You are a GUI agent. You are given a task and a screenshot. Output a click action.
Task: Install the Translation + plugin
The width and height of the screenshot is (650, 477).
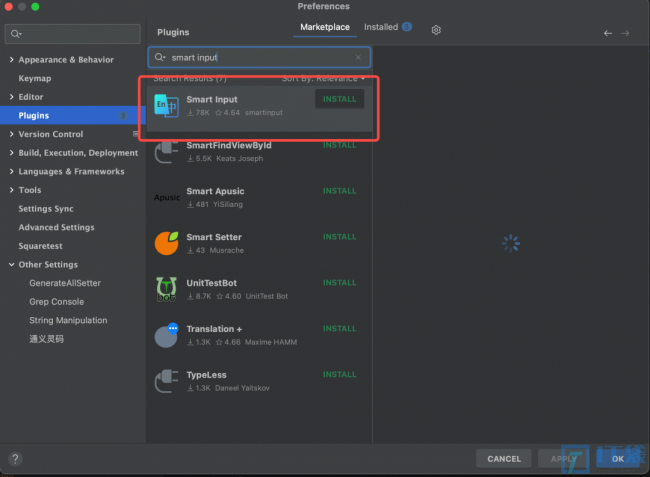pyautogui.click(x=340, y=329)
